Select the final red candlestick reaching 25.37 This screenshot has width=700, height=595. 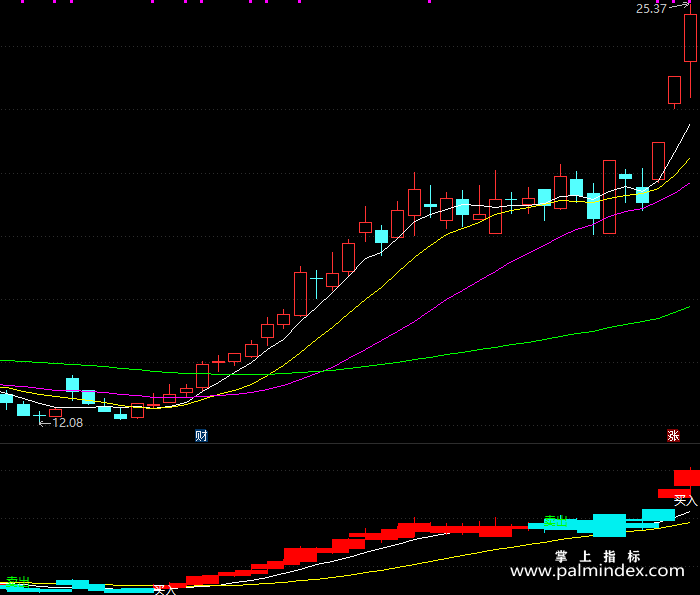pyautogui.click(x=690, y=38)
